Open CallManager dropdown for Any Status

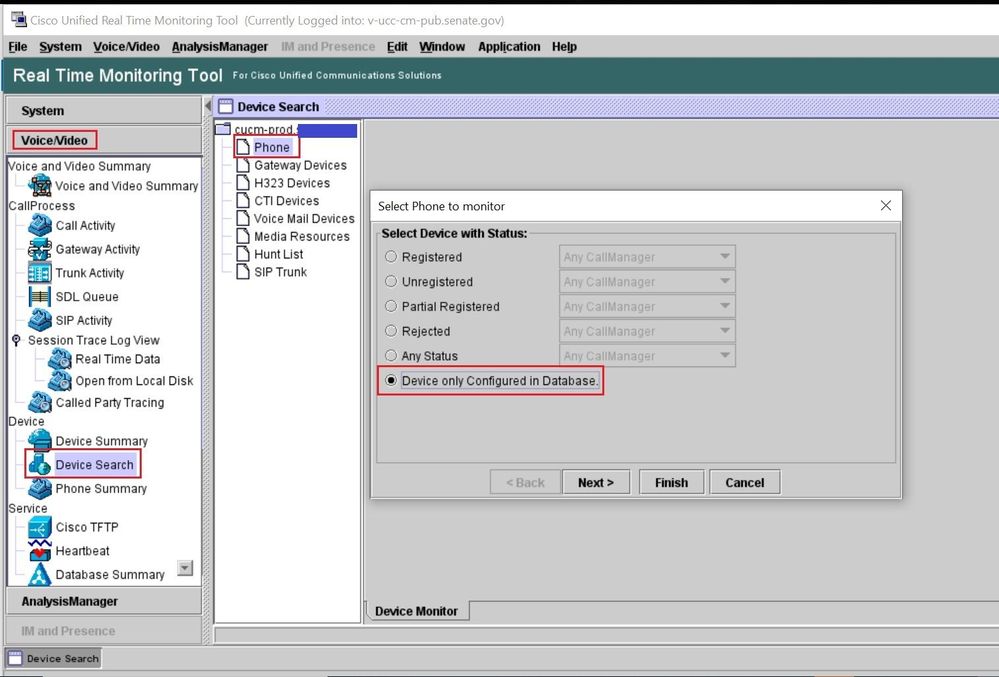click(647, 356)
